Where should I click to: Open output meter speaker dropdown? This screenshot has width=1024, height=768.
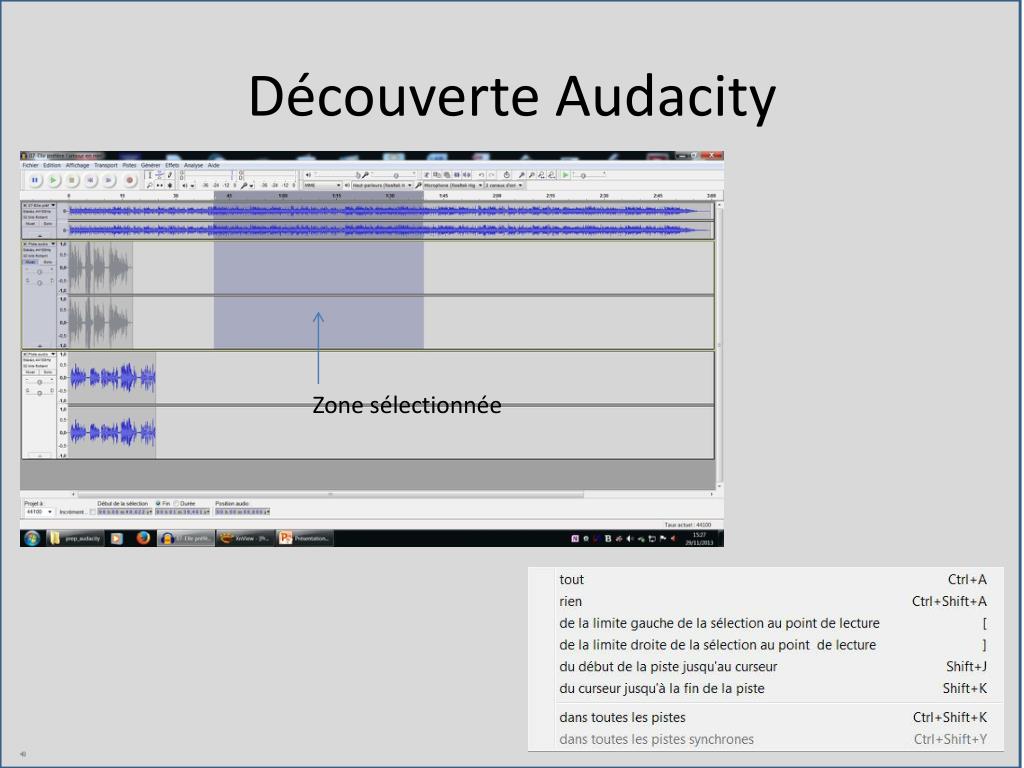coord(192,185)
